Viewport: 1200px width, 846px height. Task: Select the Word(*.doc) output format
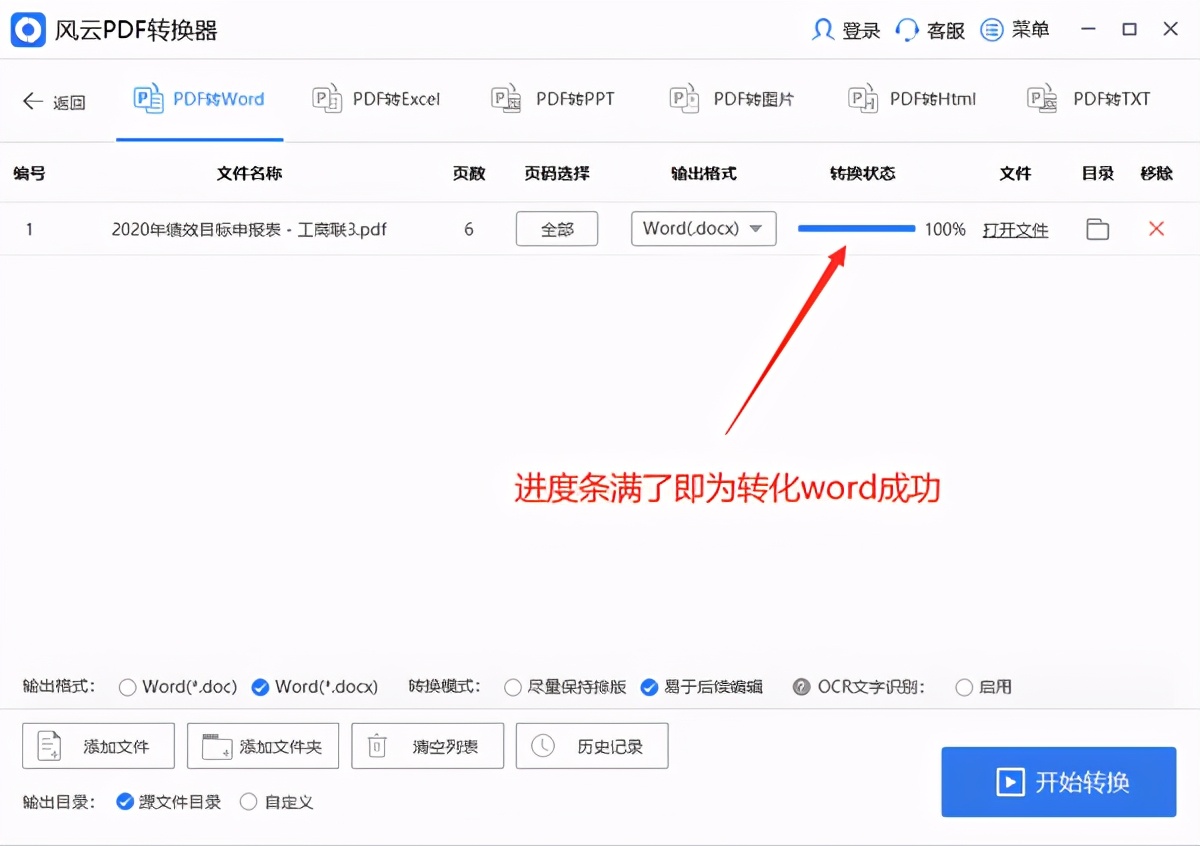(127, 687)
